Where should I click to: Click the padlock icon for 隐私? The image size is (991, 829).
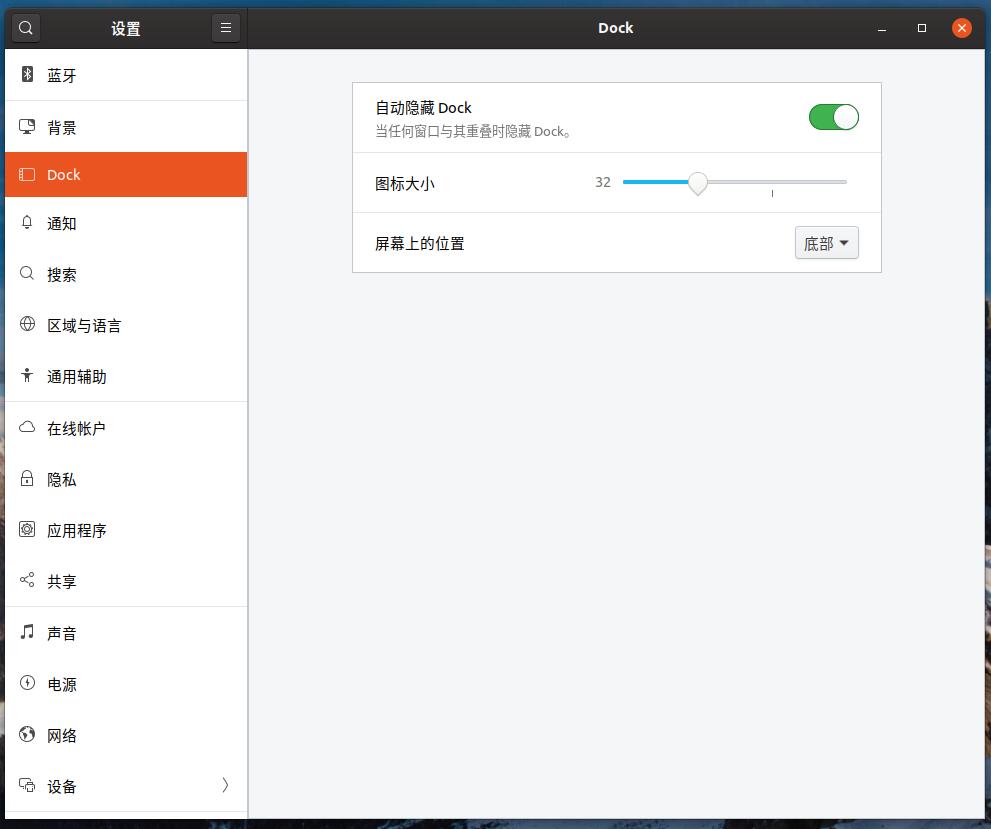27,478
